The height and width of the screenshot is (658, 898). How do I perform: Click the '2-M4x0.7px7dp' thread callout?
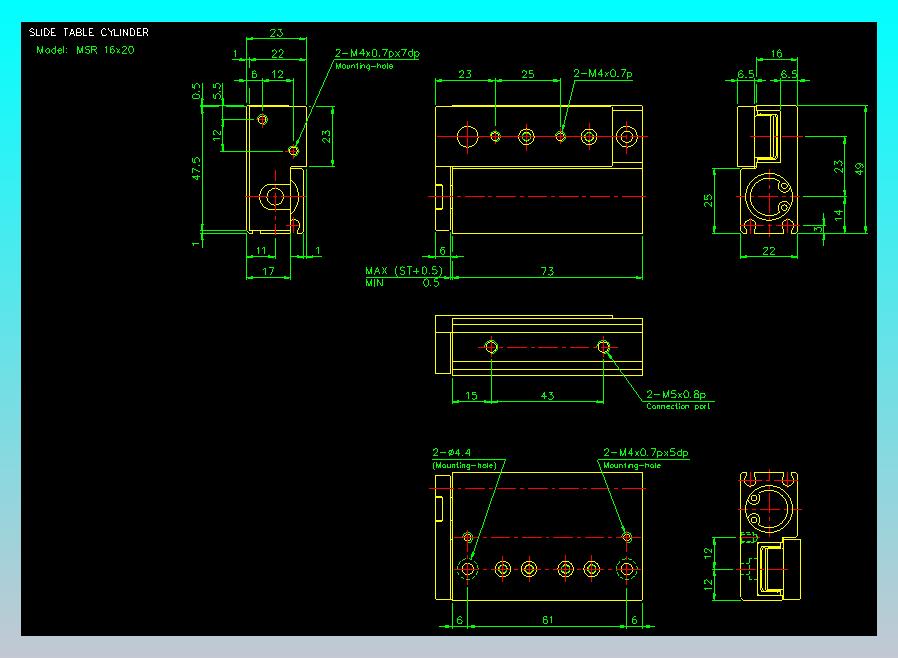(377, 53)
